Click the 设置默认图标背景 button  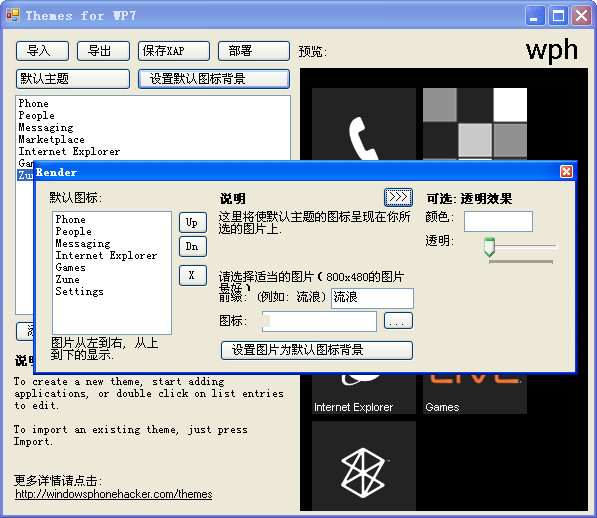point(214,79)
